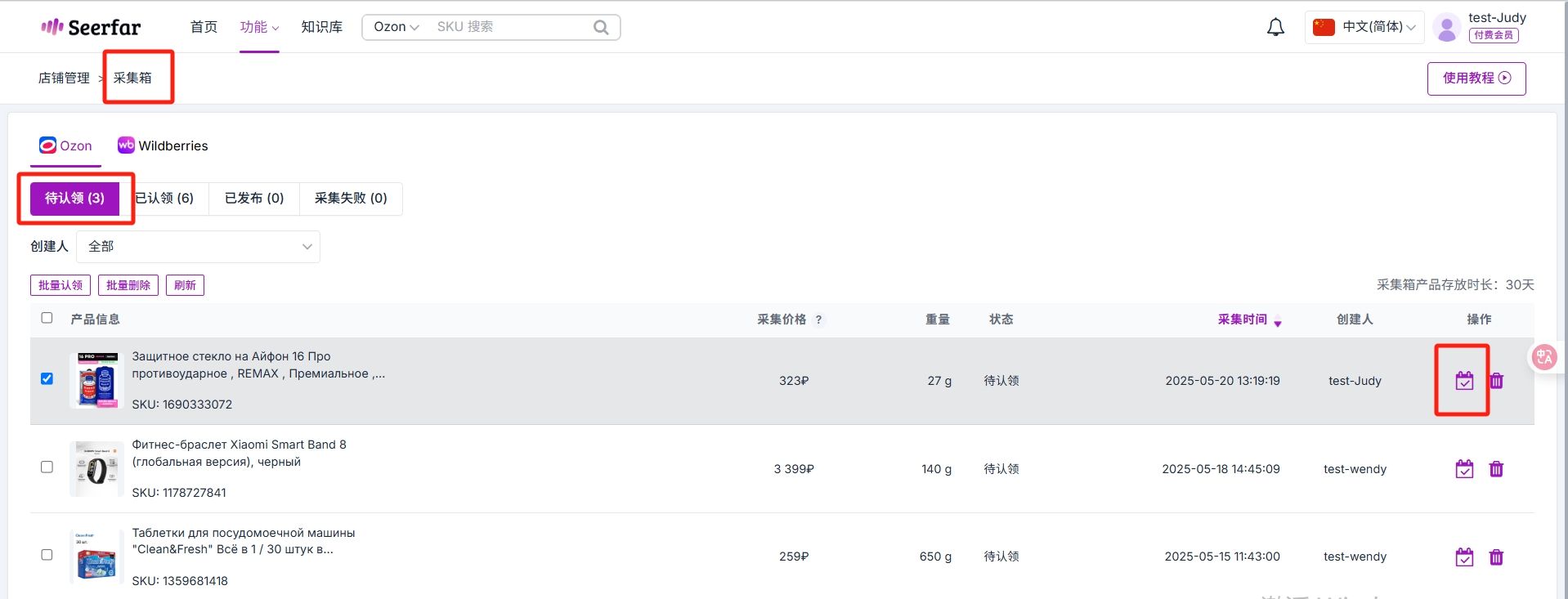Switch to the Wildberries tab
Screen dimensions: 1568x599
coord(163,145)
